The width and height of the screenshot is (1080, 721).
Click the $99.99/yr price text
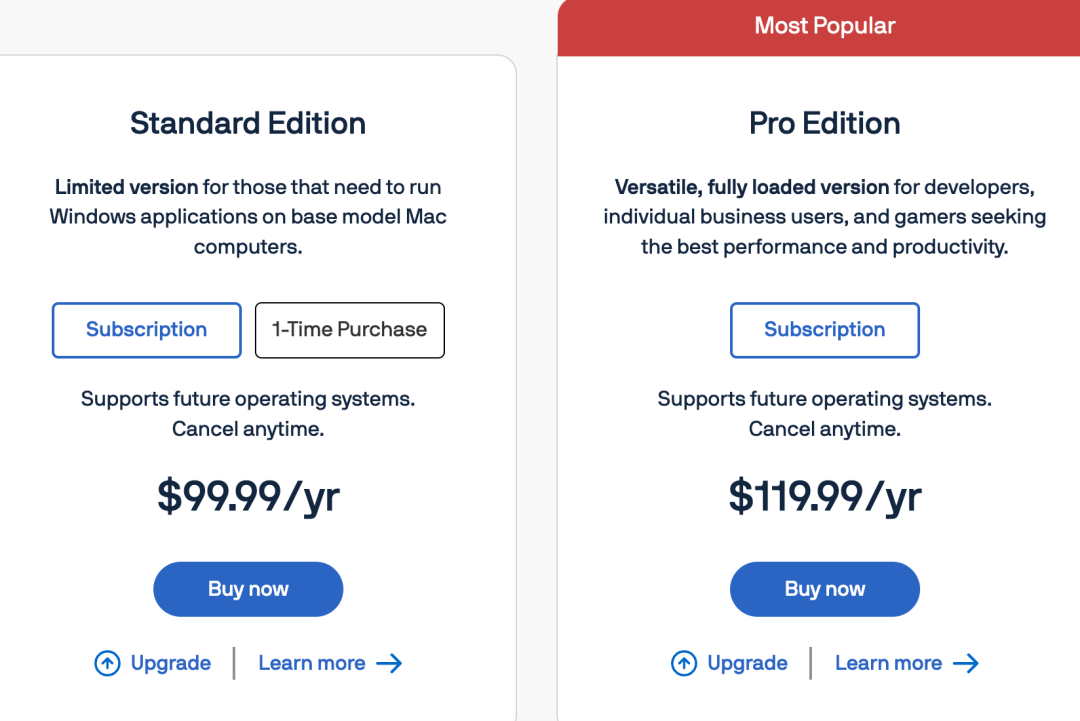pos(248,497)
